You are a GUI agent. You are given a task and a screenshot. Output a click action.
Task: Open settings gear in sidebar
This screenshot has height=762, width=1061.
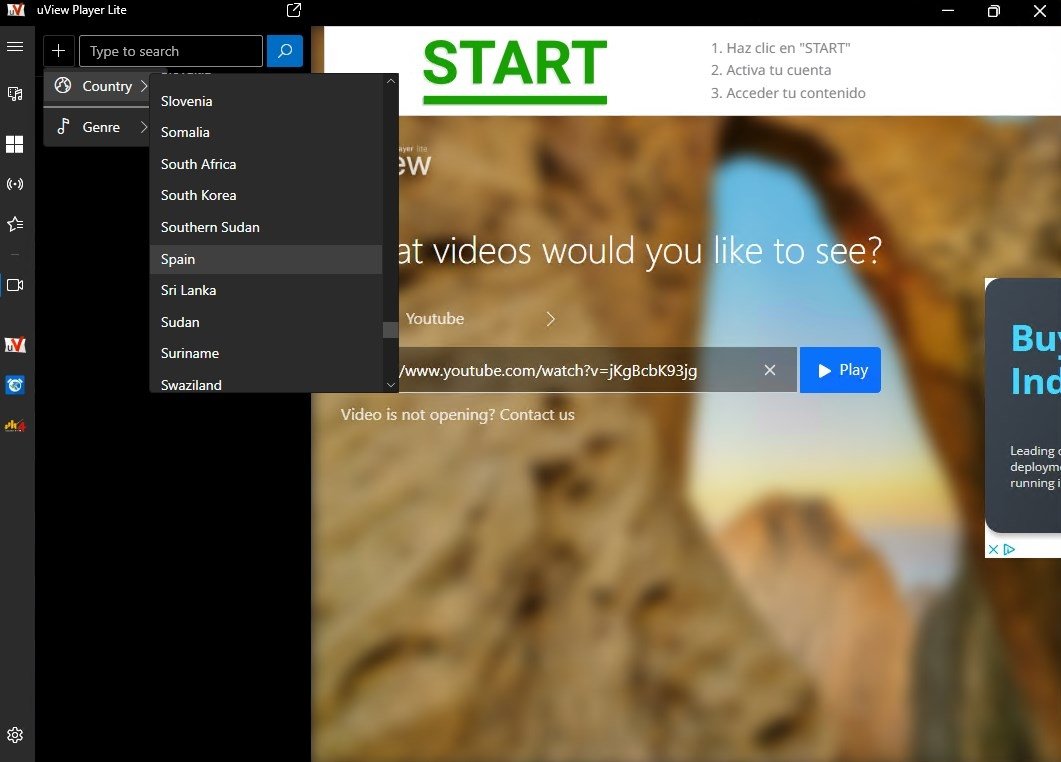15,735
